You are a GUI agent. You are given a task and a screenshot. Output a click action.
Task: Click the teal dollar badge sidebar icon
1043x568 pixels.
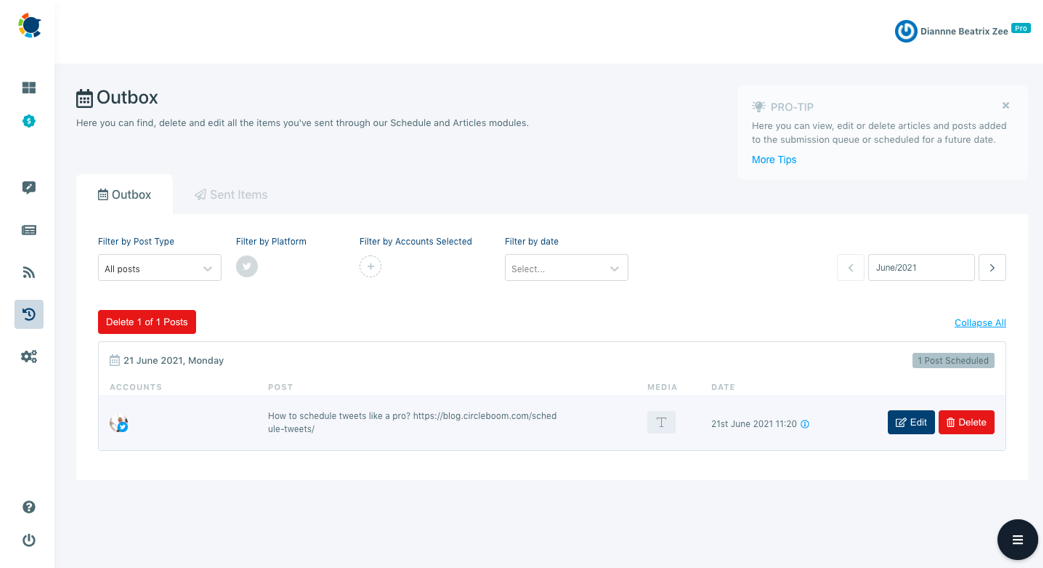coord(29,121)
